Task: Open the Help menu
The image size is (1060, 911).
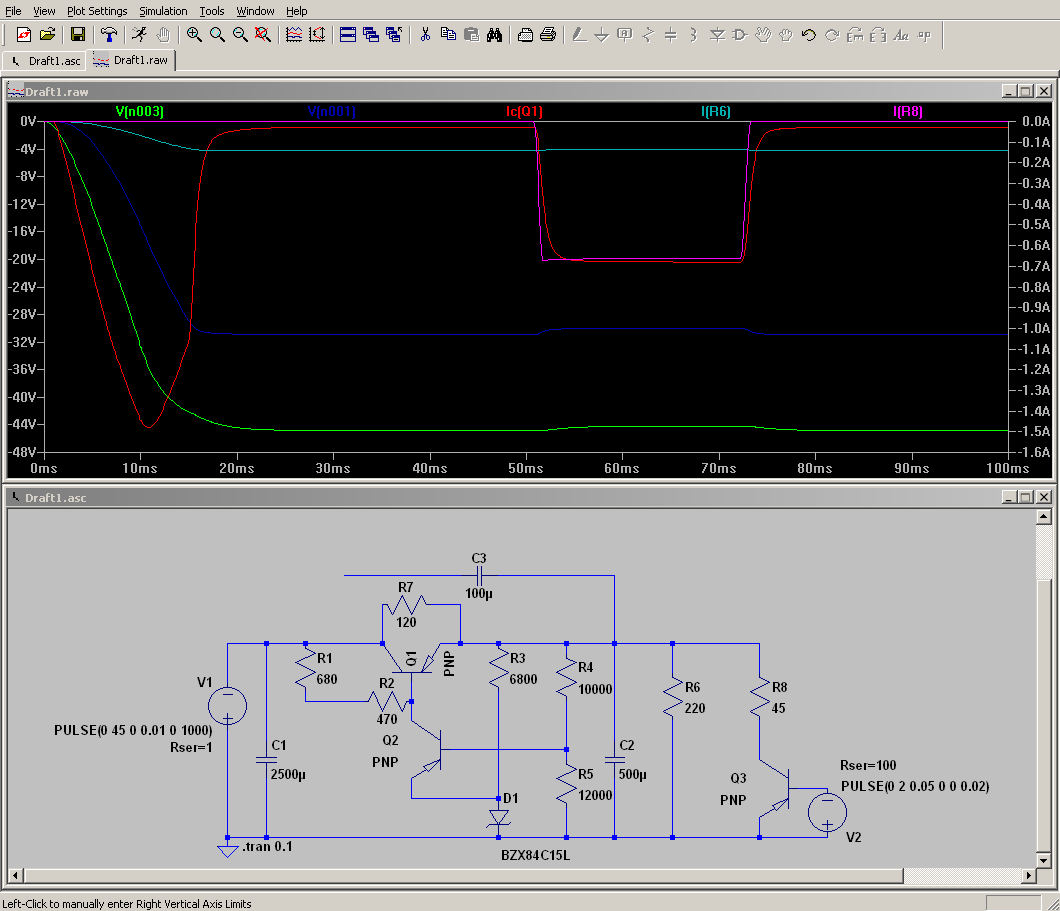Action: [x=297, y=11]
